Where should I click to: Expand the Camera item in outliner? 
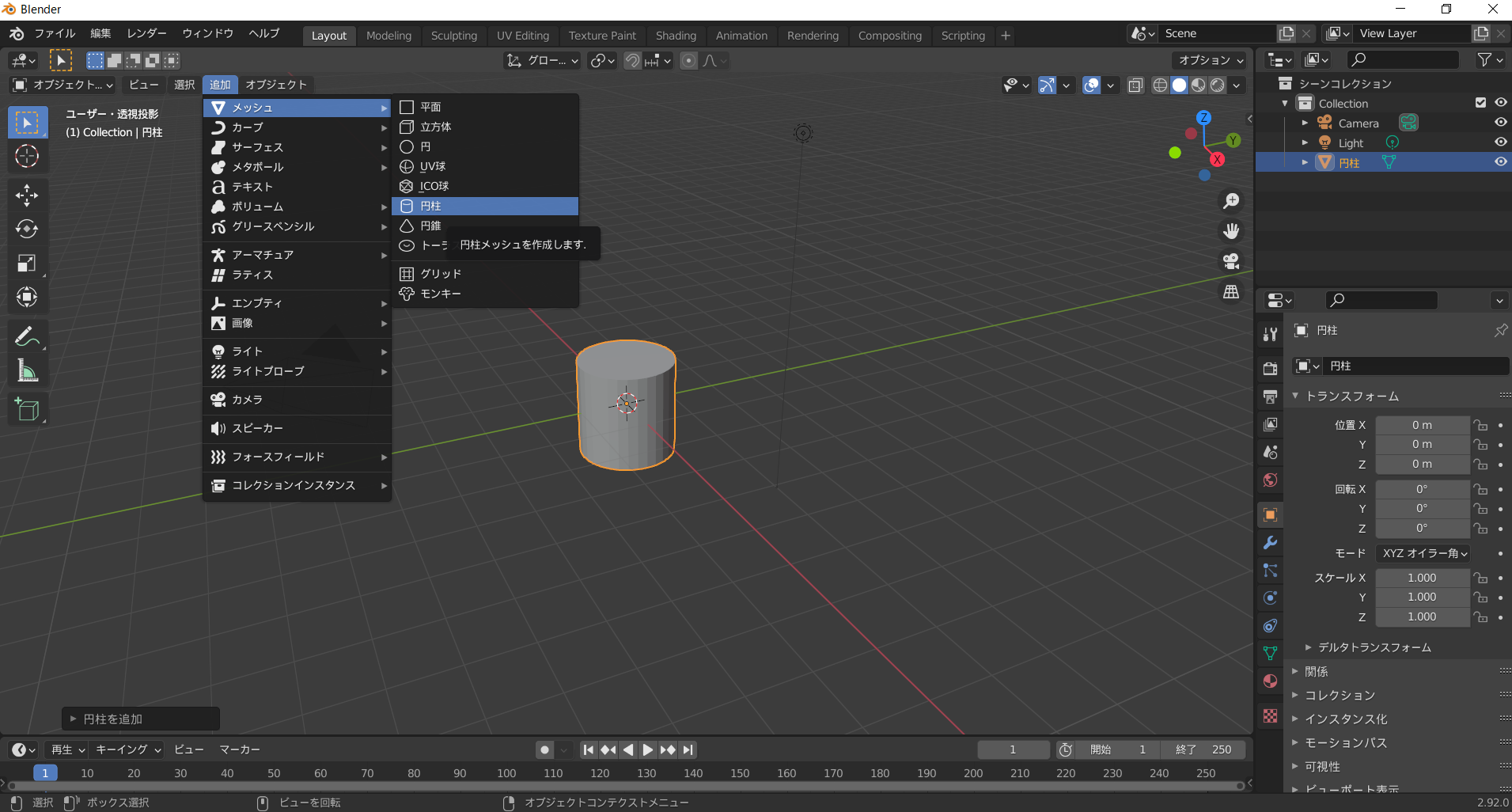[x=1305, y=123]
